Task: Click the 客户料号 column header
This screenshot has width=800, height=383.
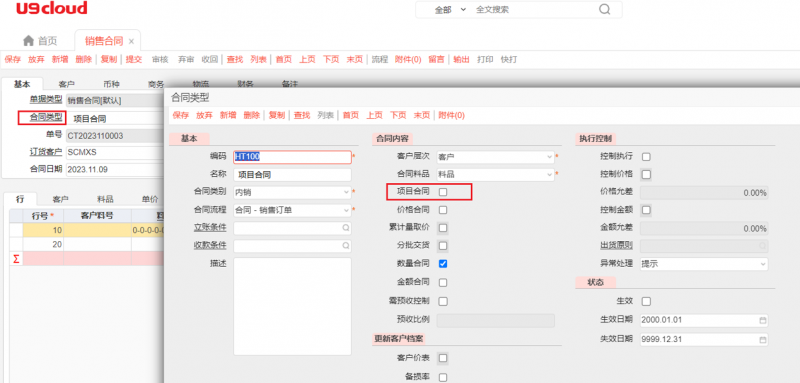Action: tap(97, 216)
